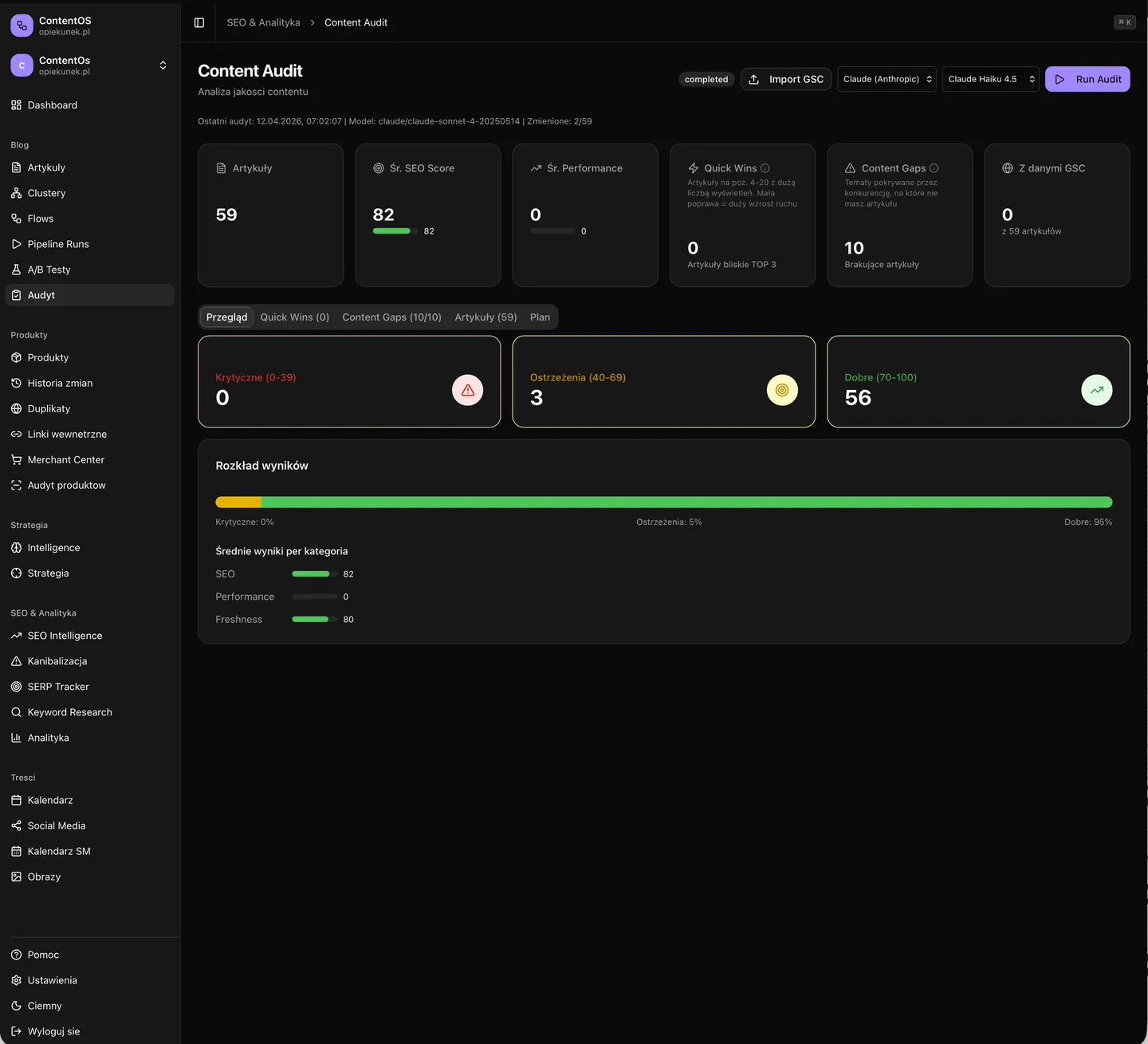Click Import GSC button
Image resolution: width=1148 pixels, height=1044 pixels.
pos(786,79)
